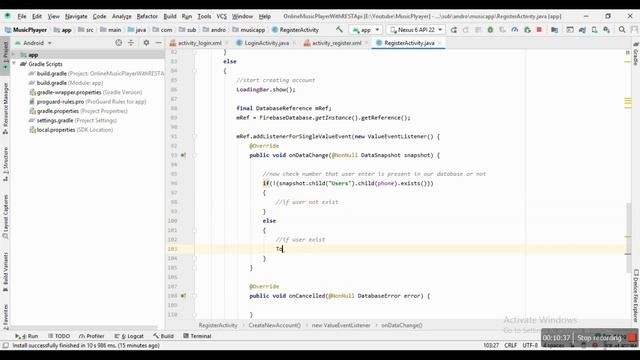Fold the else block at line 84

click(195, 71)
